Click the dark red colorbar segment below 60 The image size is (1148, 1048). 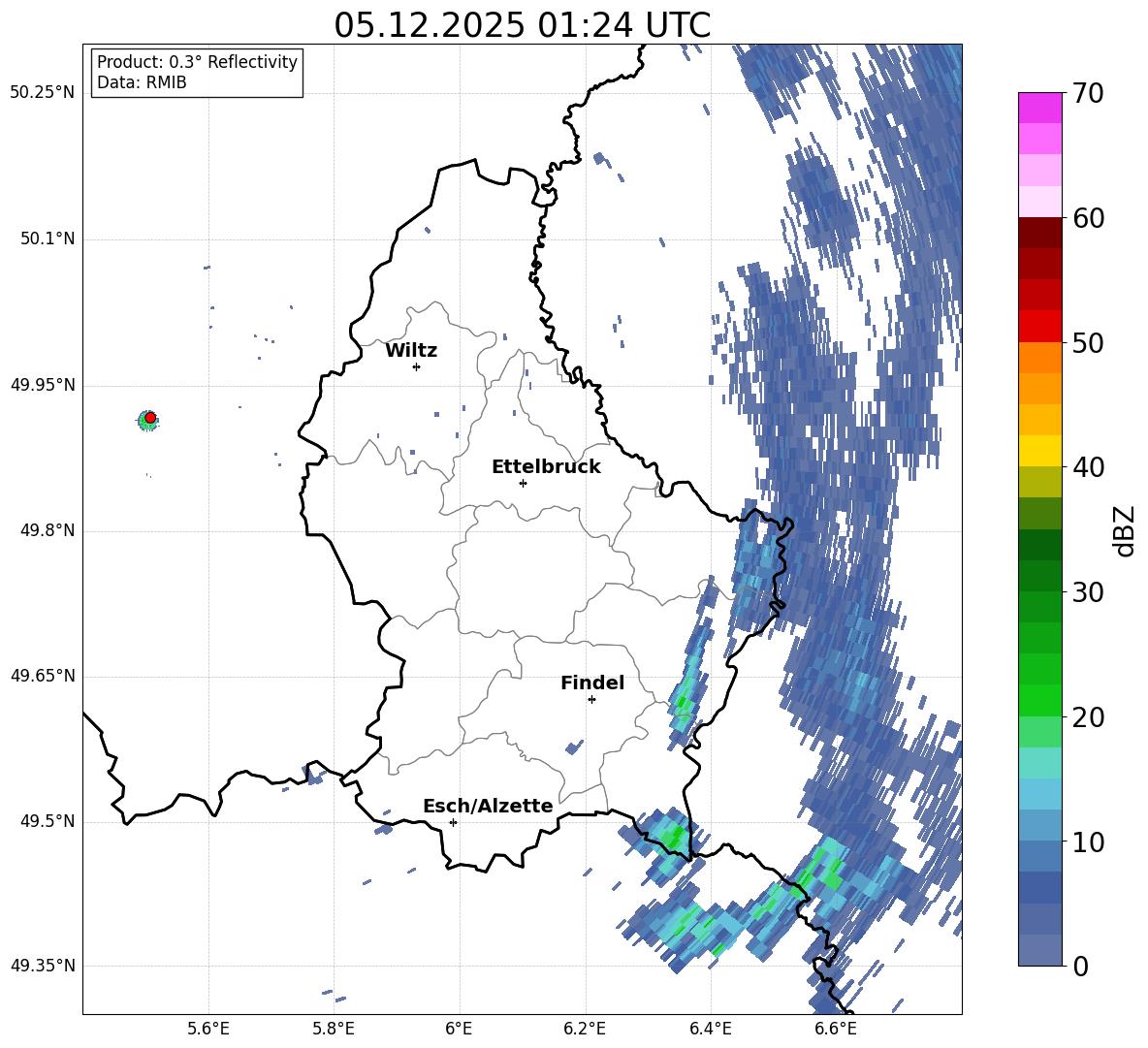1039,234
